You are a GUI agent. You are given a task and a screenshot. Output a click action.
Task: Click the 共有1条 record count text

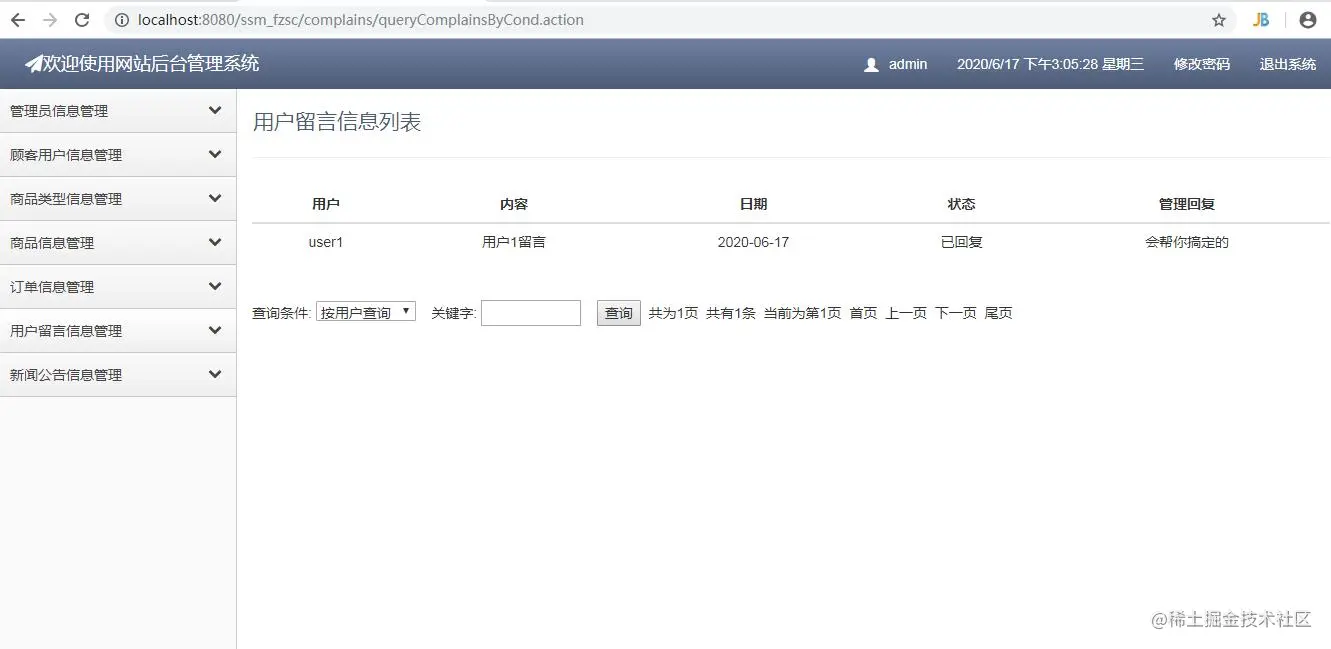point(731,313)
